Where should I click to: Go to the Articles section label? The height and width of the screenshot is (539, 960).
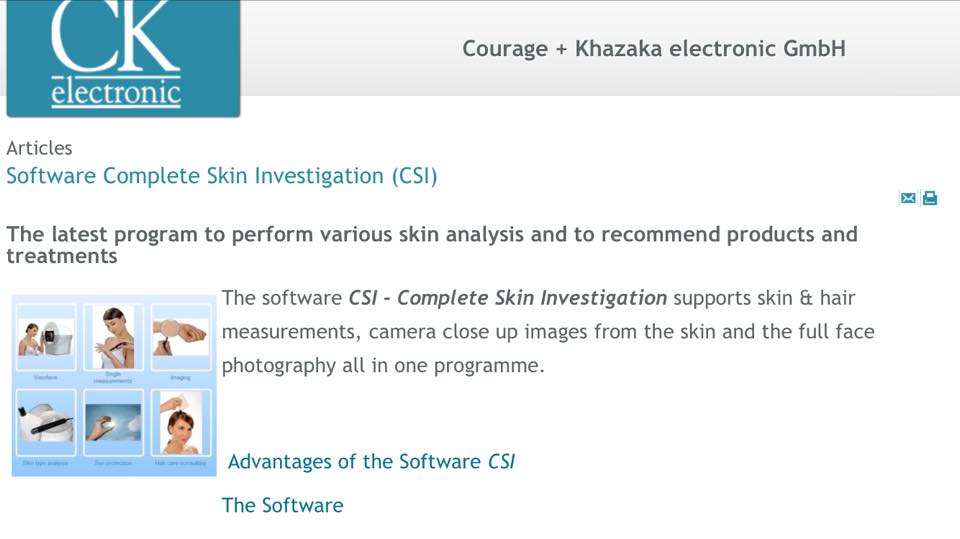pyautogui.click(x=39, y=148)
